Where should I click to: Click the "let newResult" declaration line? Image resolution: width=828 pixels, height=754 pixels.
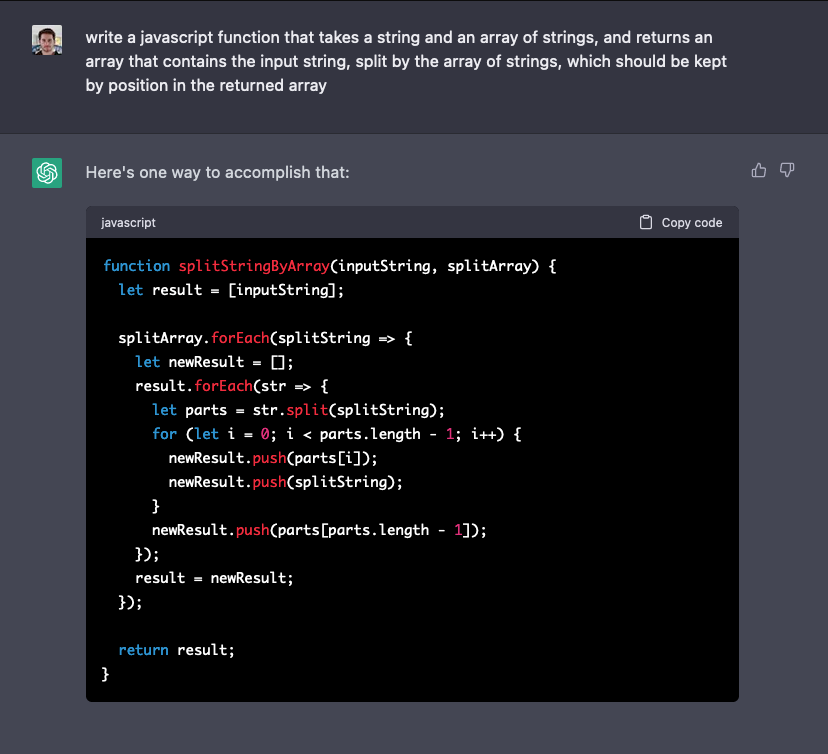tap(214, 362)
